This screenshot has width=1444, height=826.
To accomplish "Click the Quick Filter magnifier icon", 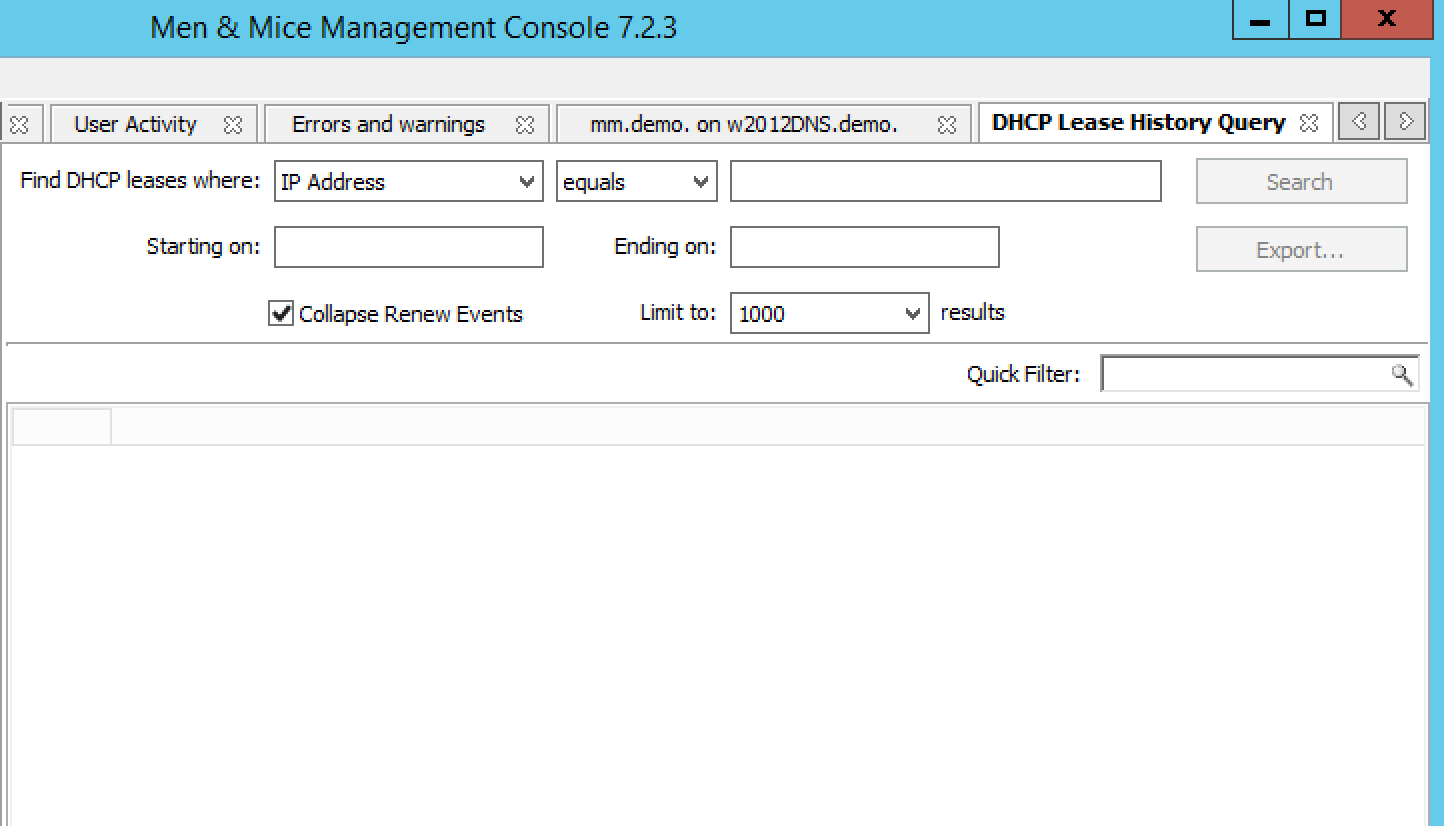I will (1402, 374).
